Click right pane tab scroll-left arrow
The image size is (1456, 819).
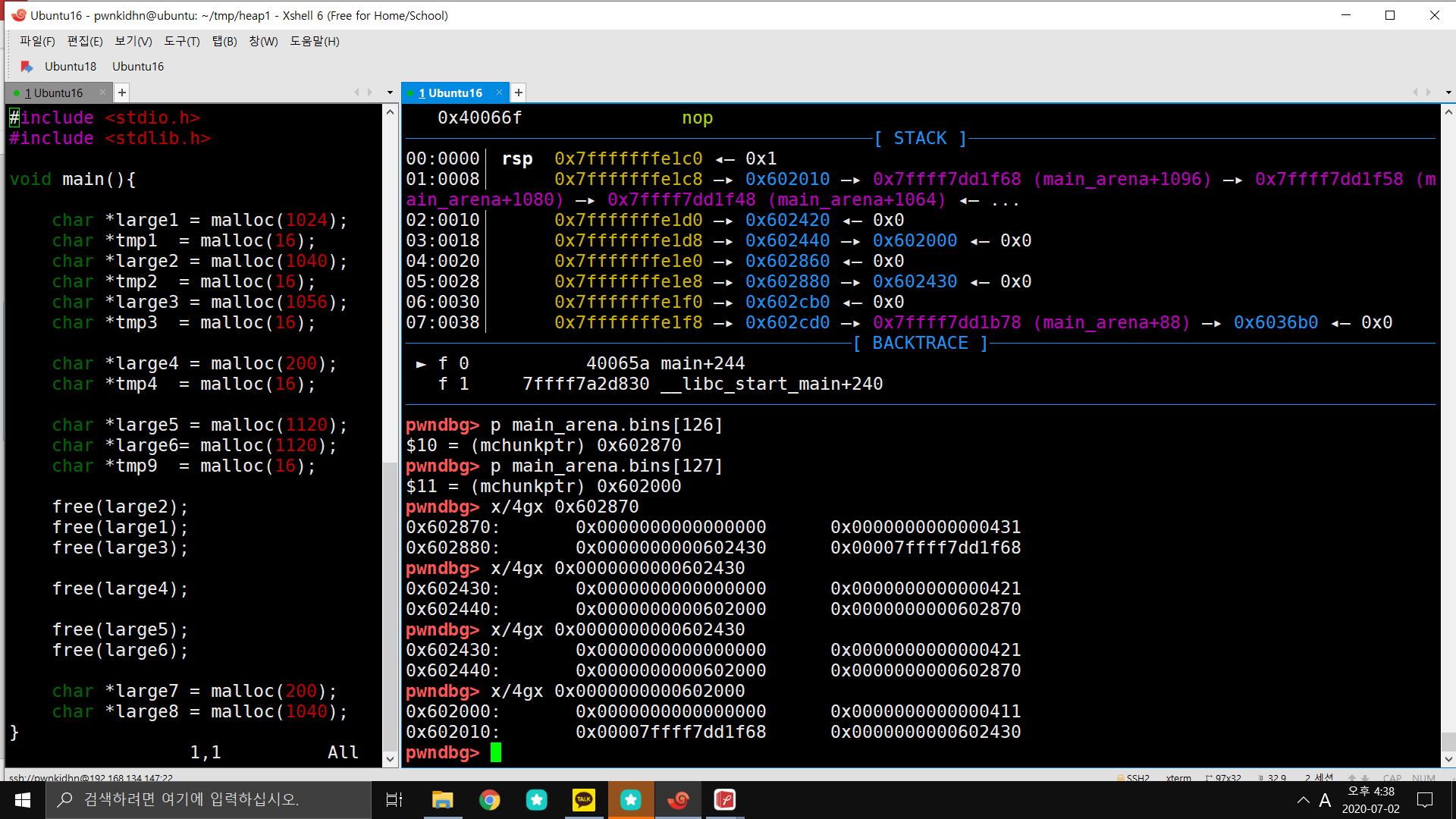1415,93
